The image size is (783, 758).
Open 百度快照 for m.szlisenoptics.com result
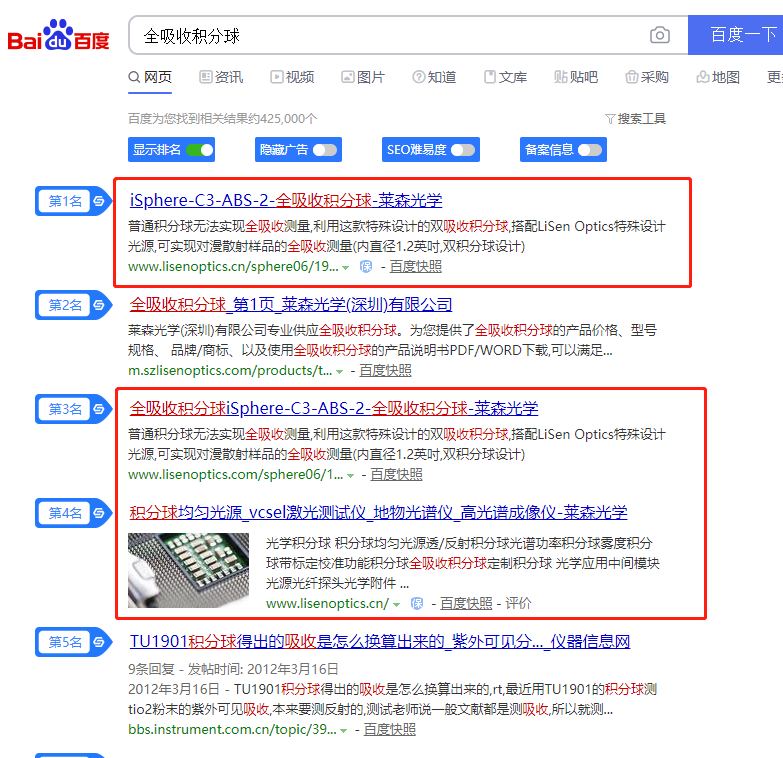[x=385, y=371]
